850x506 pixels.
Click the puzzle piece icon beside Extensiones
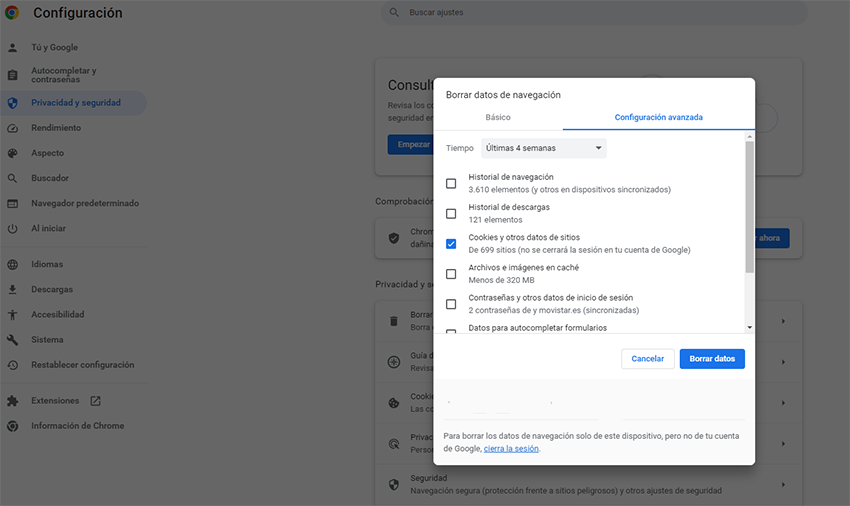click(12, 401)
